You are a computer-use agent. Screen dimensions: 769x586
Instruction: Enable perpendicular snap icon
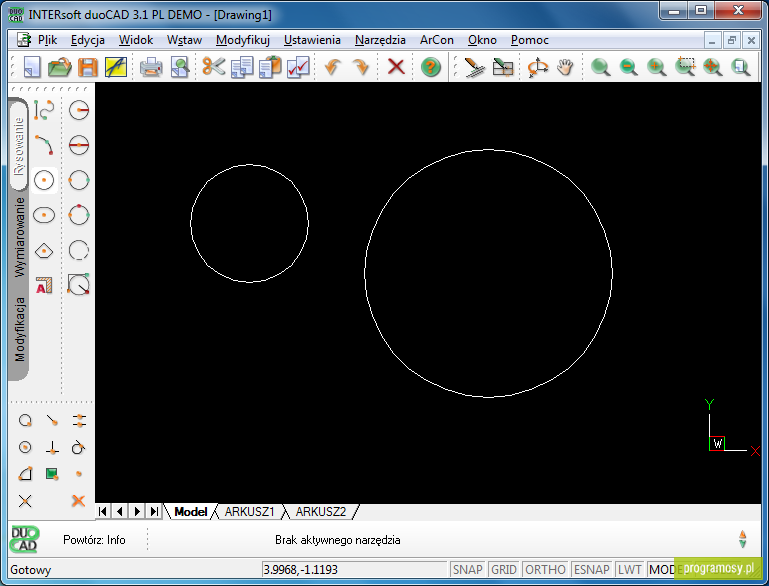[x=52, y=447]
